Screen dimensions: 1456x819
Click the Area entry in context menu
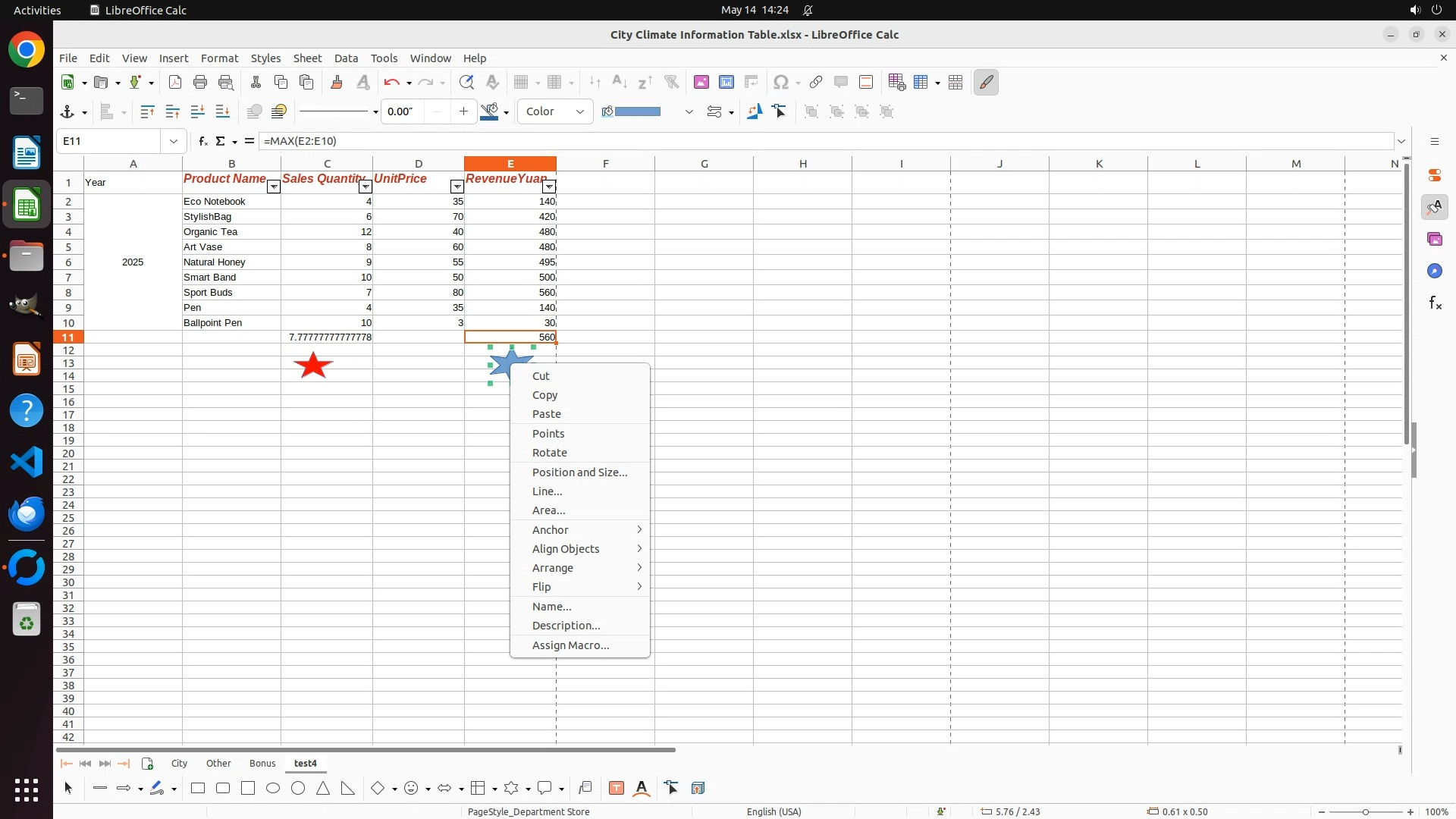click(x=548, y=510)
